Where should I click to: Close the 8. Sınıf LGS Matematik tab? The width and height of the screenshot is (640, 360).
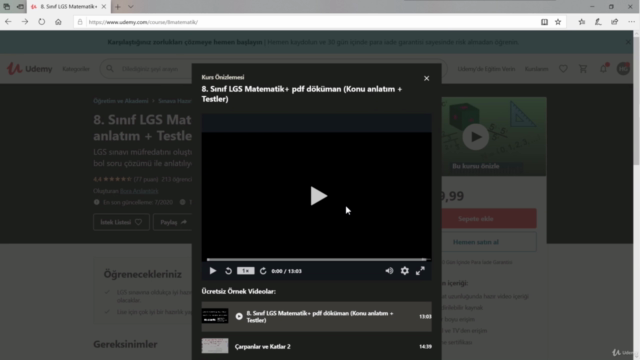[104, 7]
